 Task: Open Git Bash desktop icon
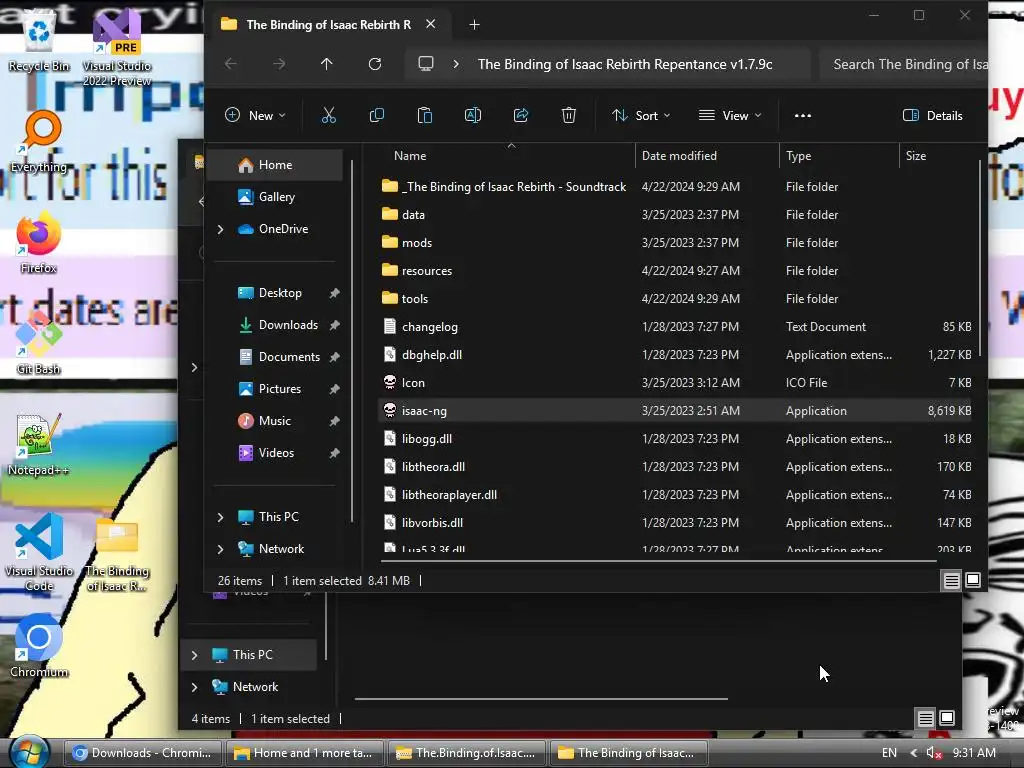pyautogui.click(x=39, y=343)
